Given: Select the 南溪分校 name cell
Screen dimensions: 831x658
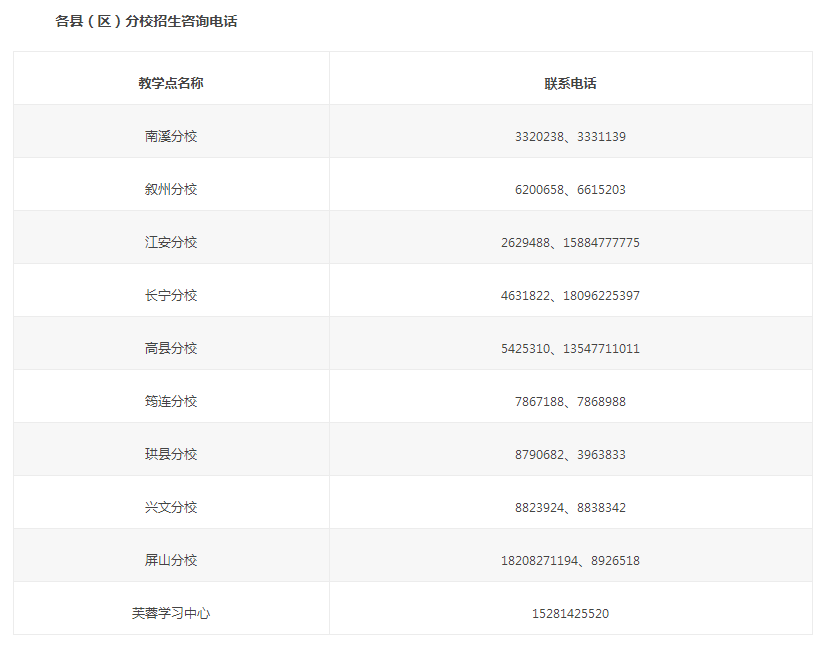Looking at the screenshot, I should click(171, 136).
